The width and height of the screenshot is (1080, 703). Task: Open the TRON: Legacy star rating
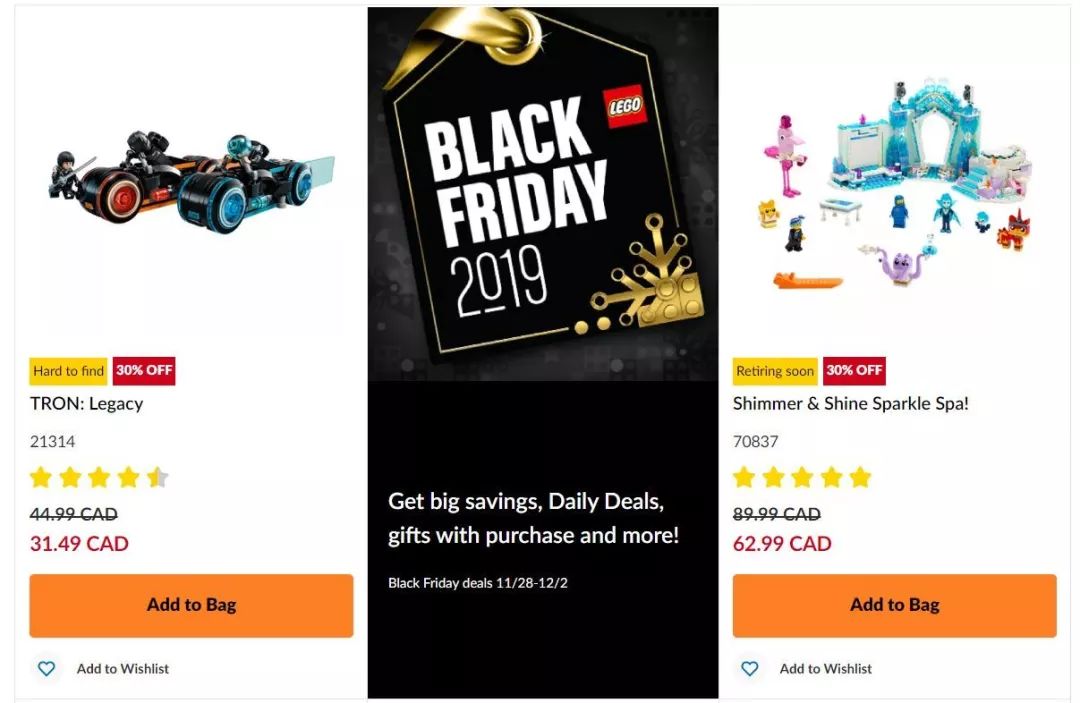coord(99,477)
